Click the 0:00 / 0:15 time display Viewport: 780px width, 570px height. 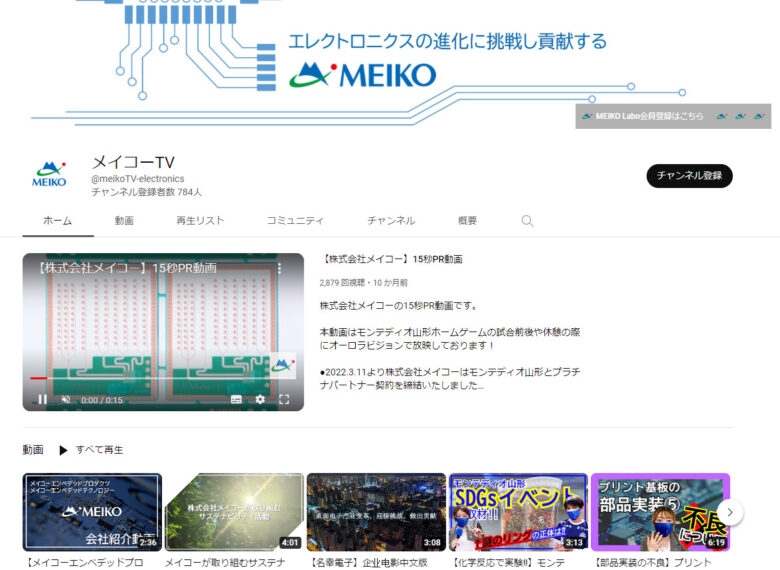(102, 400)
